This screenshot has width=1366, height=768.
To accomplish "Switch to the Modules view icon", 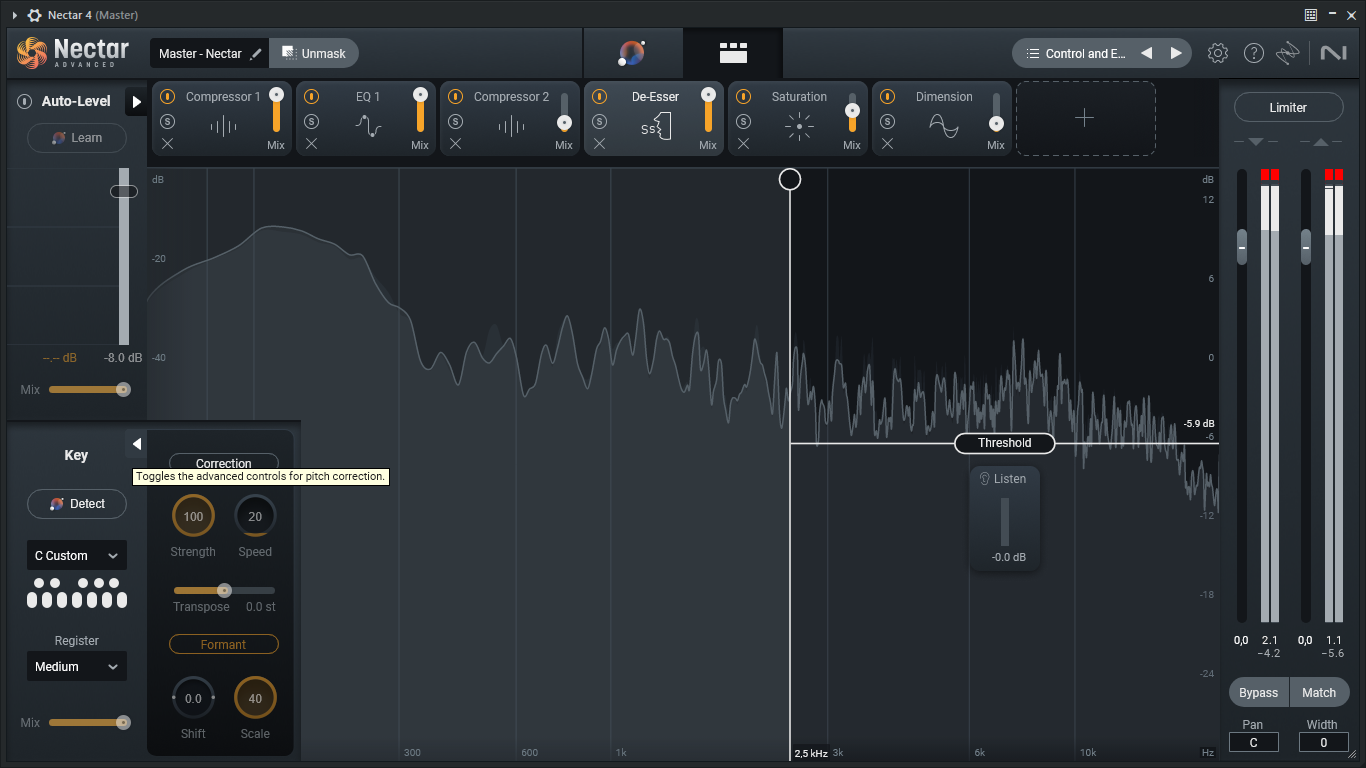I will (x=733, y=53).
